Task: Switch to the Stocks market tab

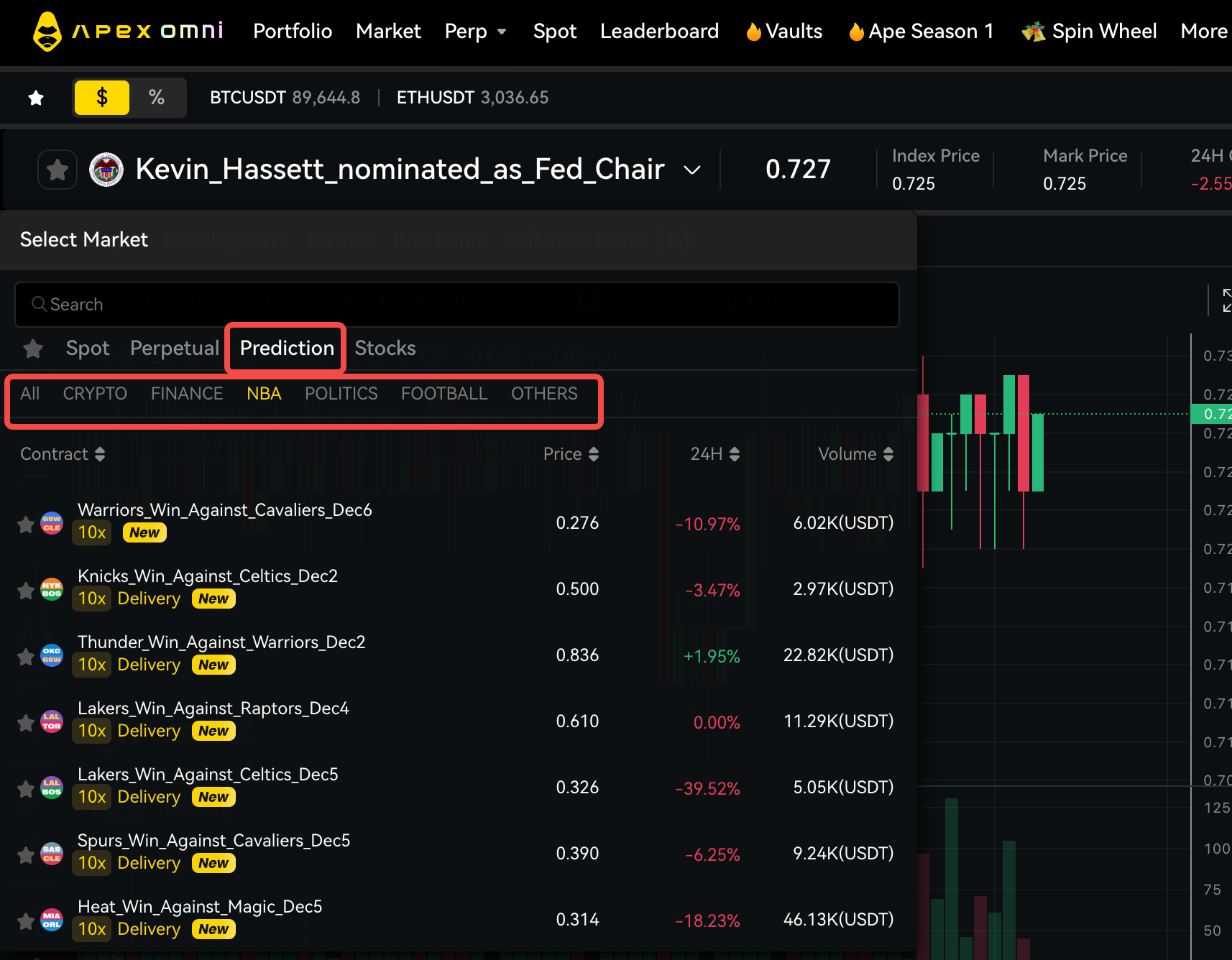Action: point(385,349)
